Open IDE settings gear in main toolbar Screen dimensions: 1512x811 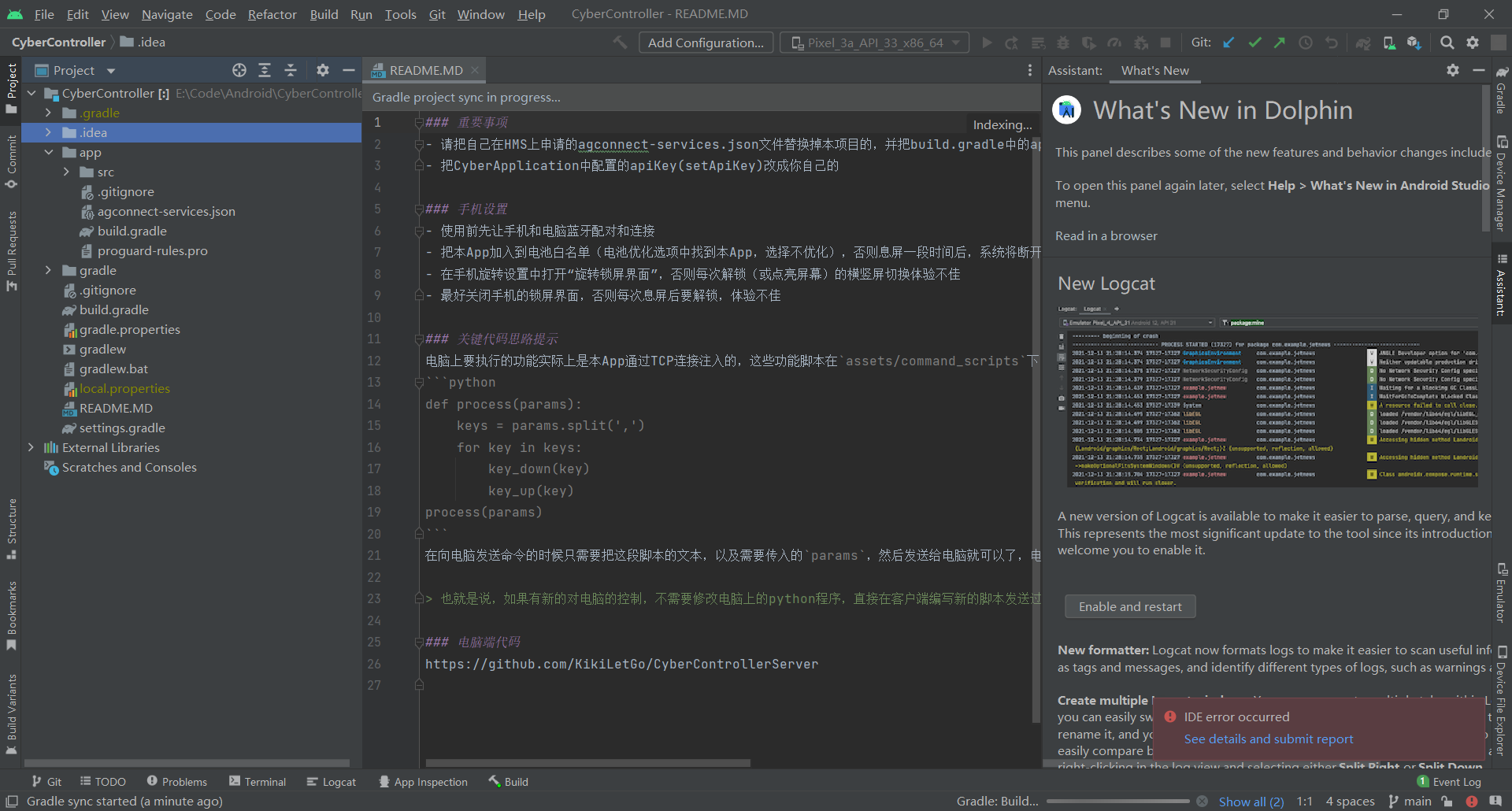click(1473, 43)
